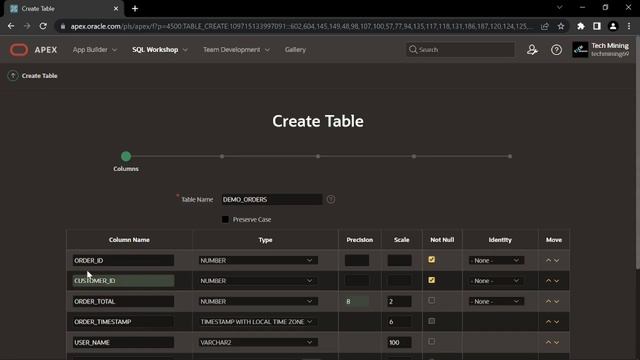The image size is (640, 360).
Task: Reload the browser page
Action: (x=43, y=26)
